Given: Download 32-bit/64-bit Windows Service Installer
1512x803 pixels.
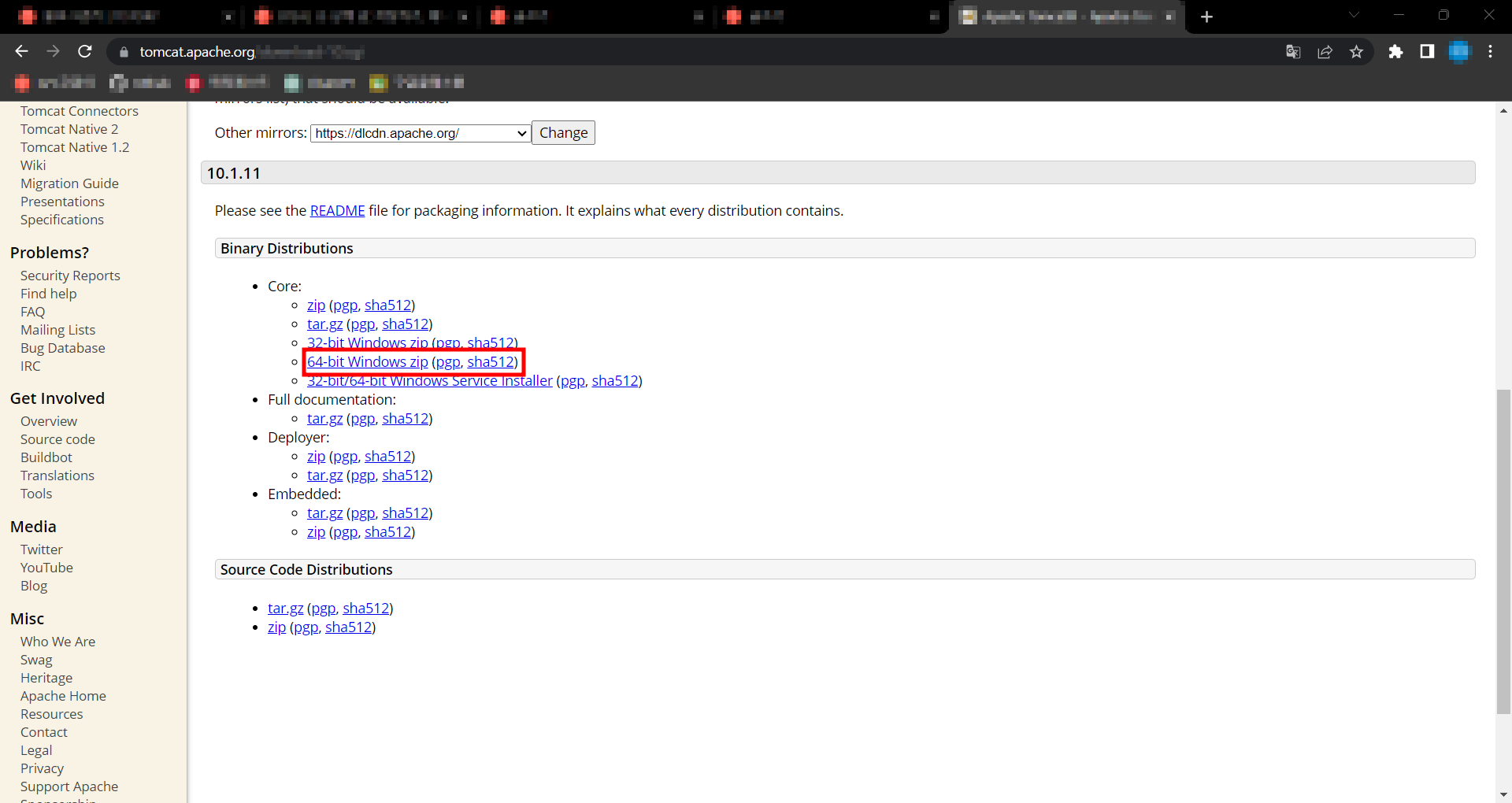Looking at the screenshot, I should (x=429, y=381).
